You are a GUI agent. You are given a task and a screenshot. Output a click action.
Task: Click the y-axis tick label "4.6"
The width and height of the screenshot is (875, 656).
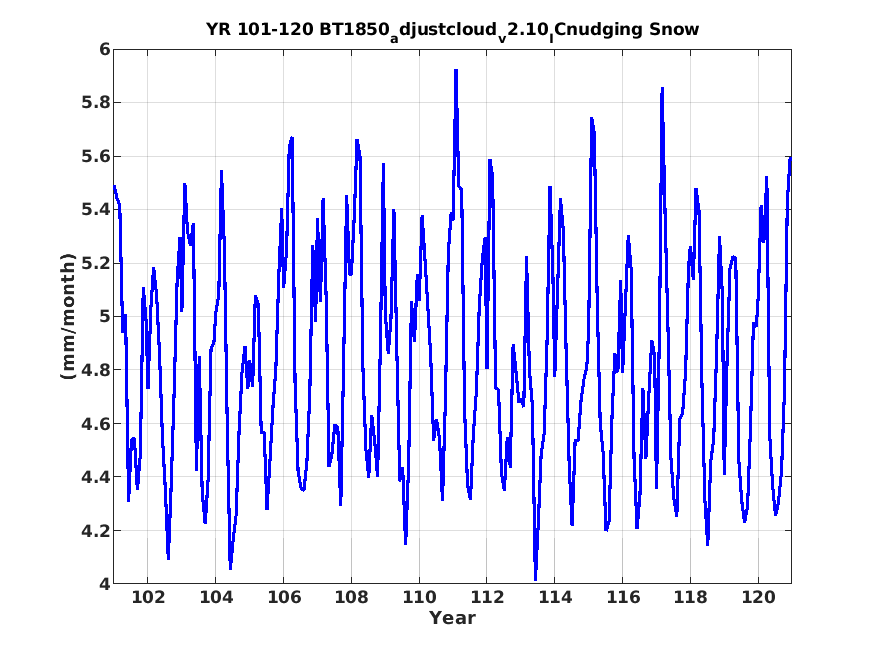pyautogui.click(x=96, y=424)
